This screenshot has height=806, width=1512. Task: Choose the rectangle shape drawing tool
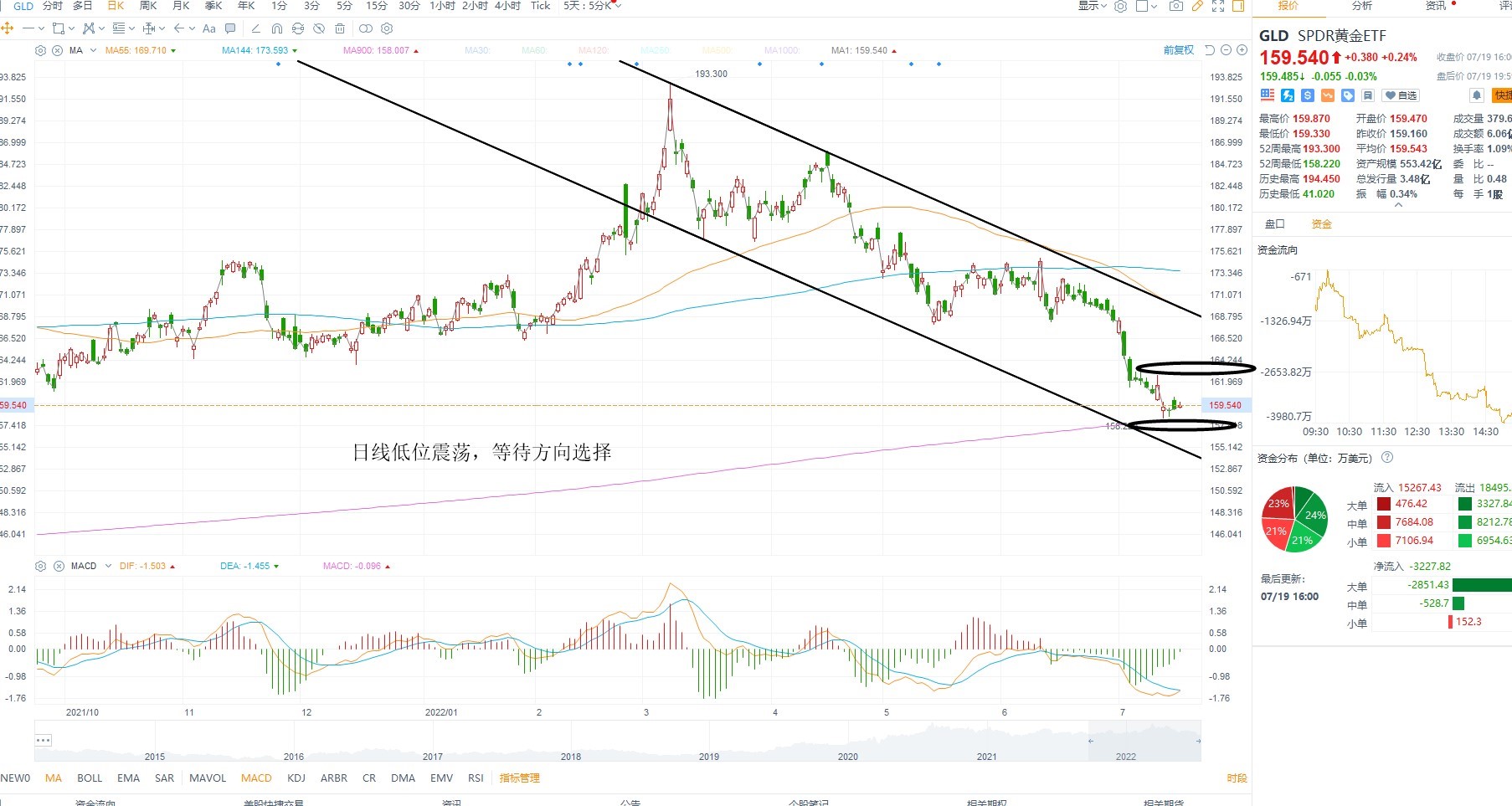(x=58, y=28)
